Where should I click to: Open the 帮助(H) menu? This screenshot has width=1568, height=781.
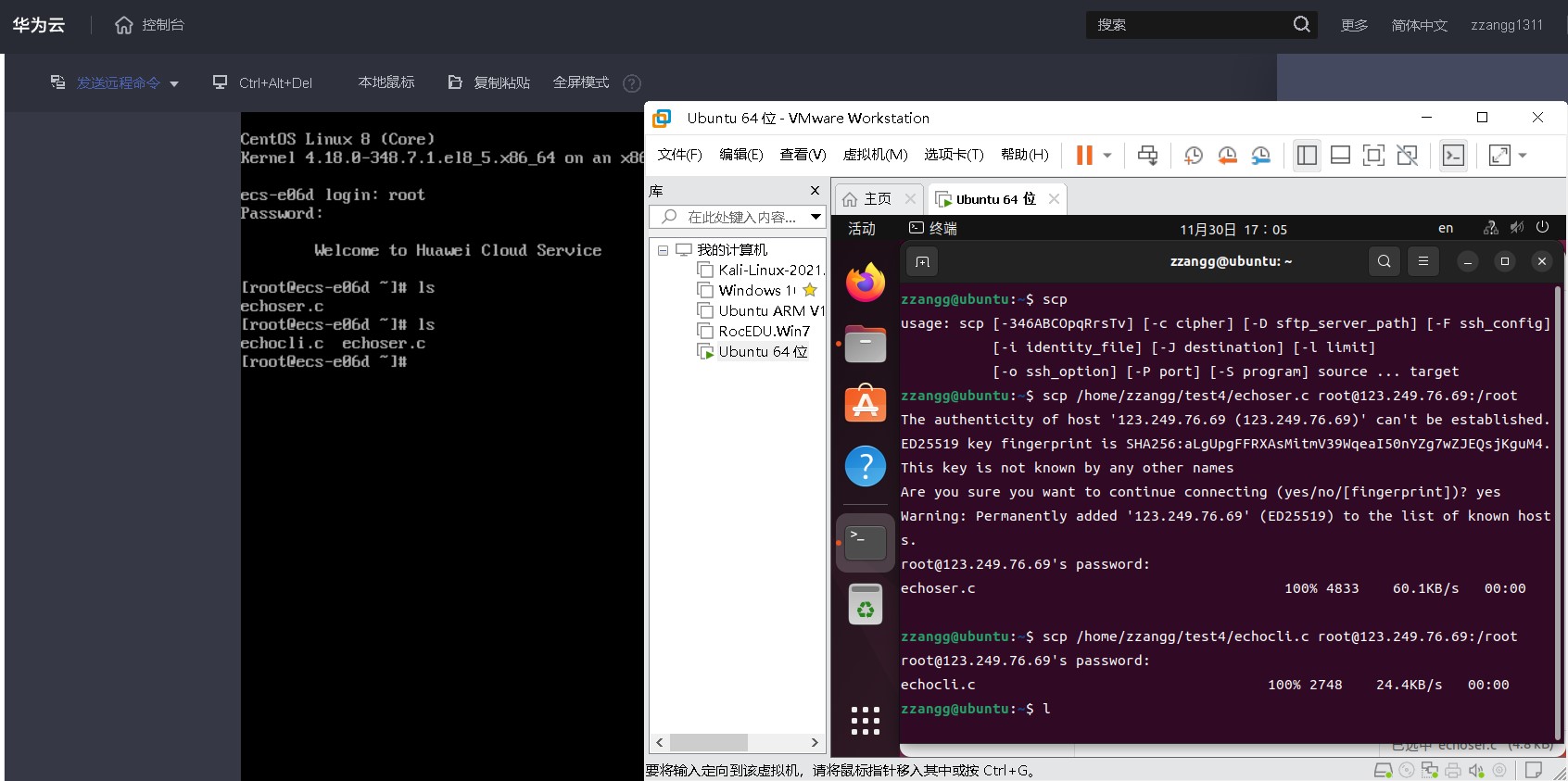point(1024,155)
